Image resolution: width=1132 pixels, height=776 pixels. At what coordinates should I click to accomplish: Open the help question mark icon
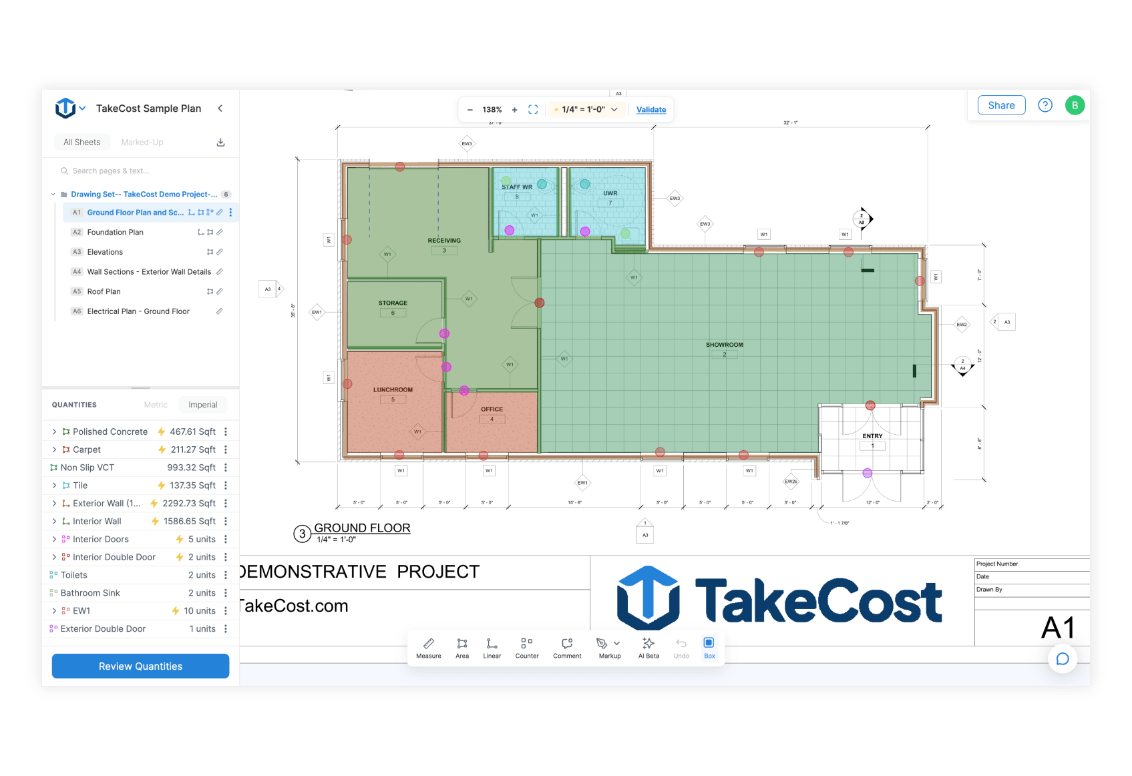[1045, 105]
